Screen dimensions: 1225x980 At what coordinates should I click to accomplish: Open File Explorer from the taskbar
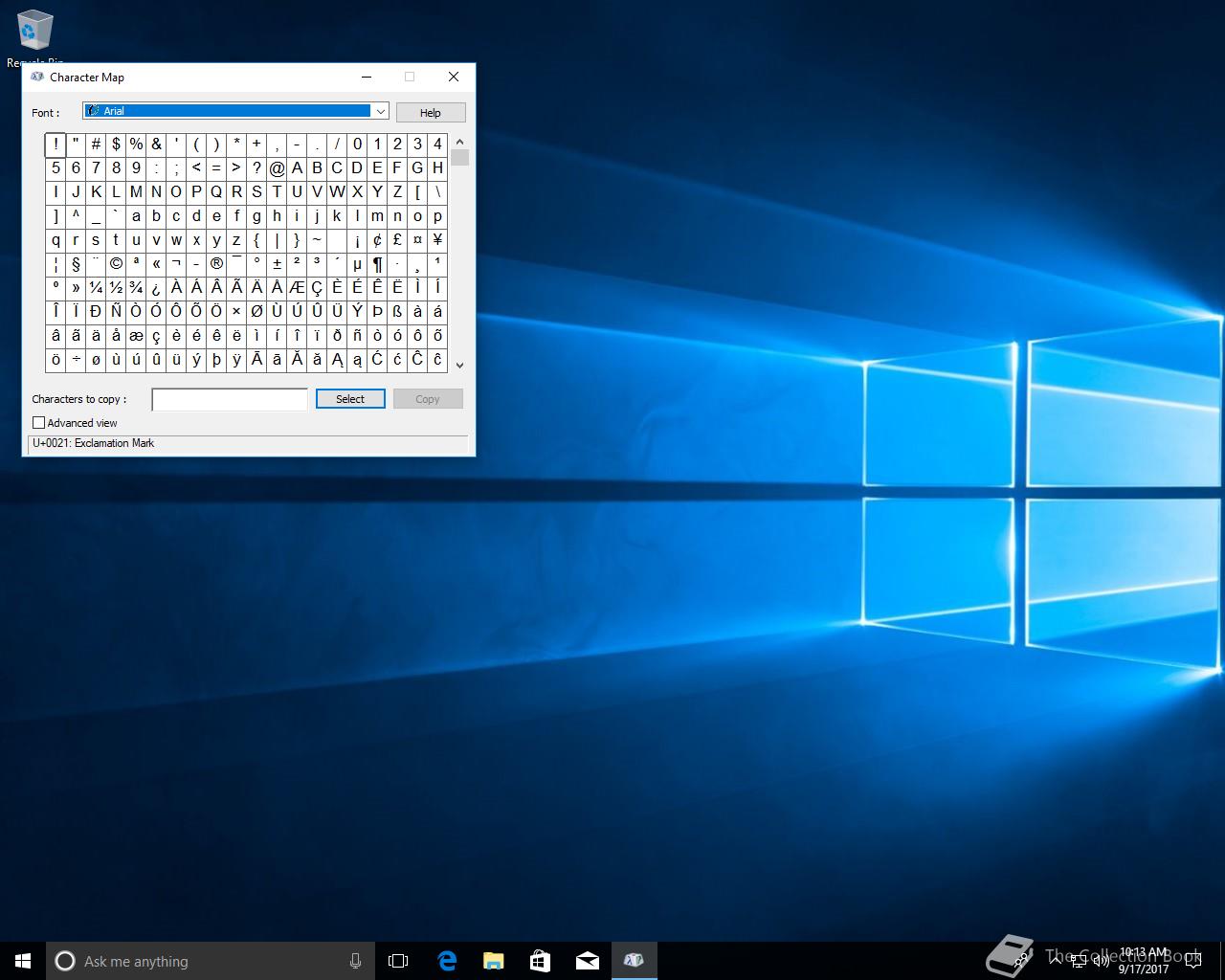[x=494, y=961]
